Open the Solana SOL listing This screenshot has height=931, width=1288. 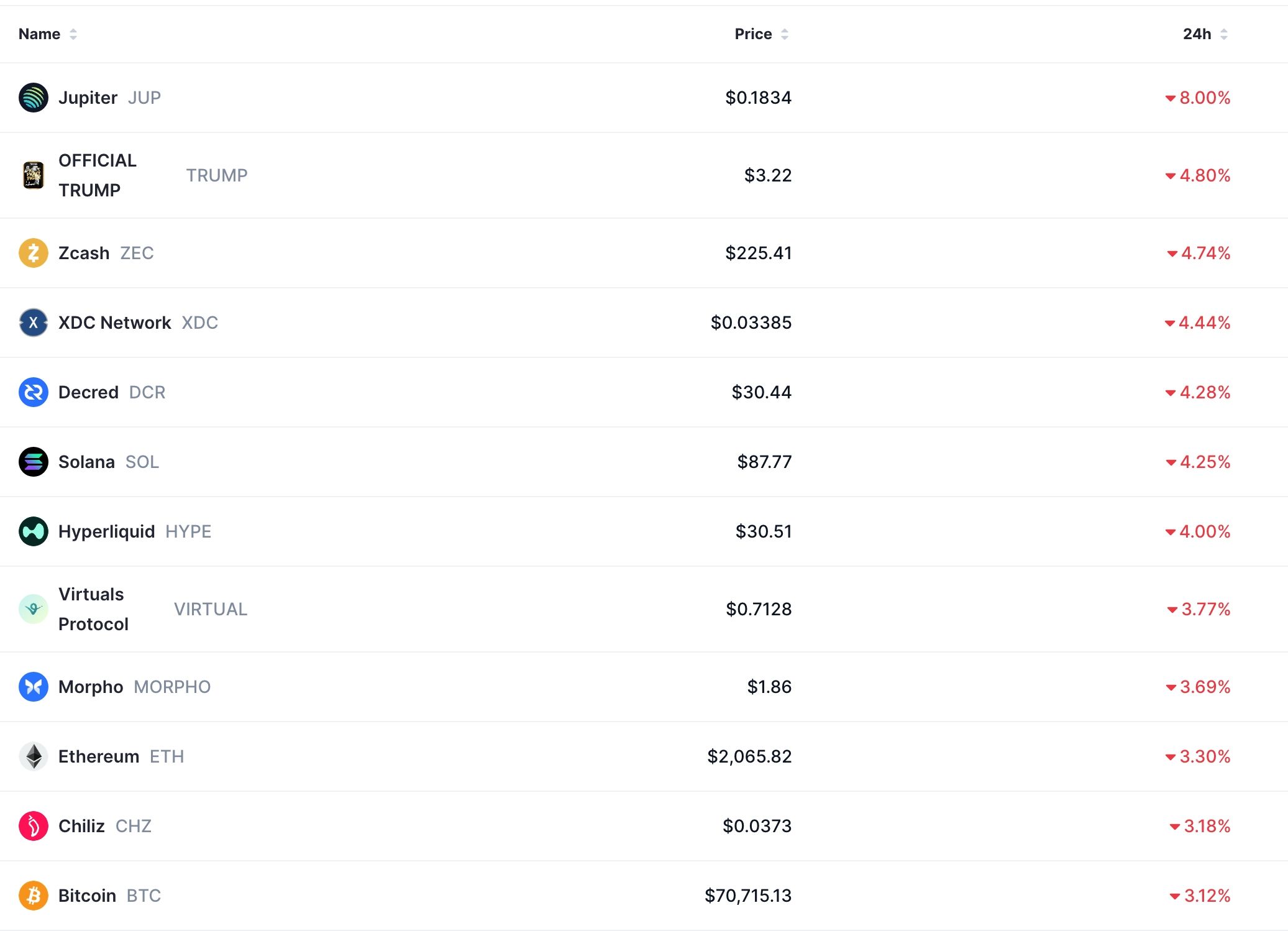point(87,462)
